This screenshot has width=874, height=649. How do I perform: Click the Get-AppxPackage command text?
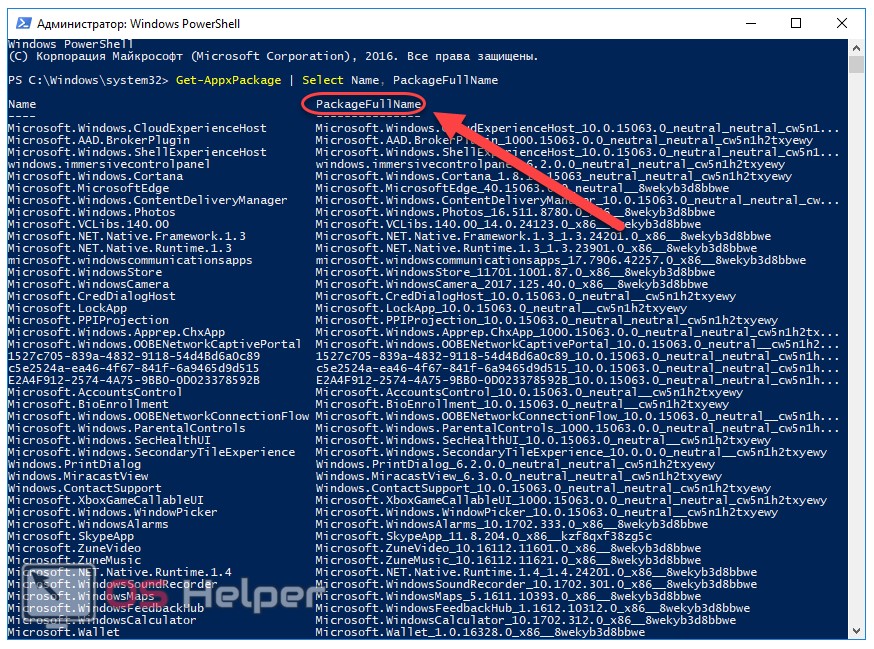pyautogui.click(x=229, y=80)
